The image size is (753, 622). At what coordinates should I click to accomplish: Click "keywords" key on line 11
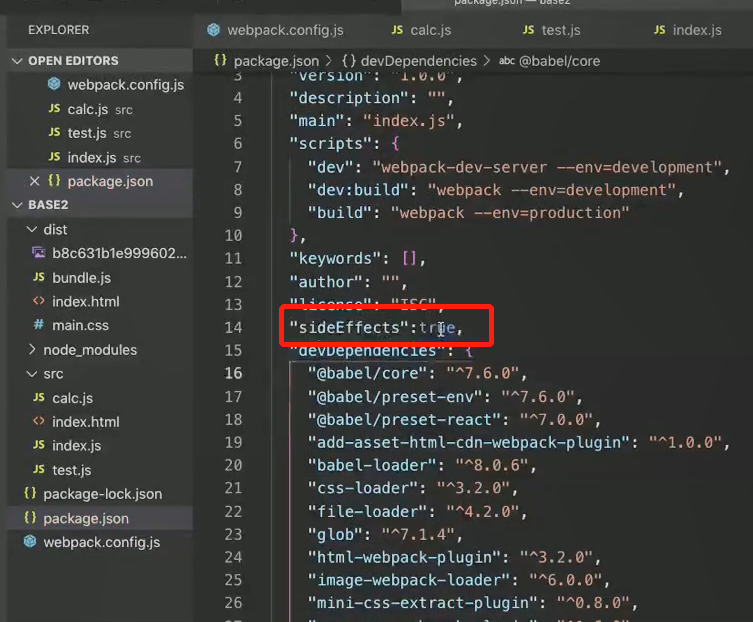336,258
